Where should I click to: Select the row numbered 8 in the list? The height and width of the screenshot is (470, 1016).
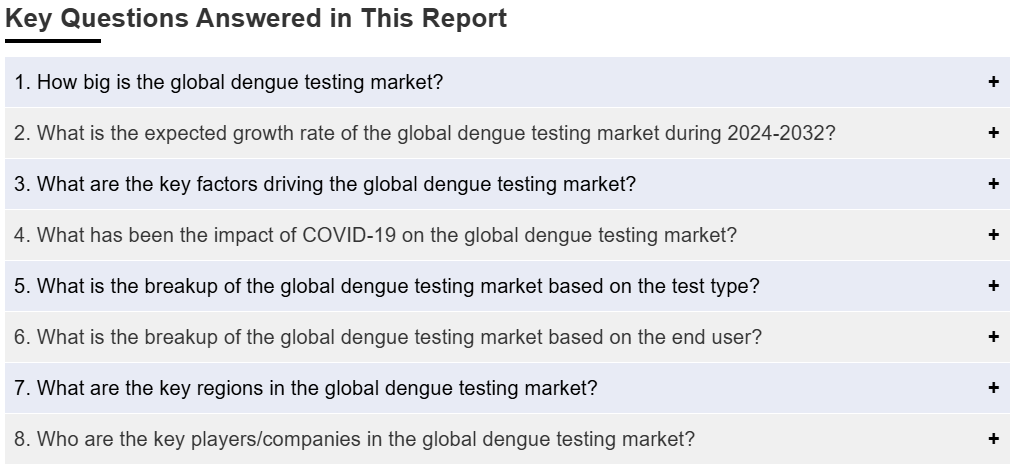(507, 439)
